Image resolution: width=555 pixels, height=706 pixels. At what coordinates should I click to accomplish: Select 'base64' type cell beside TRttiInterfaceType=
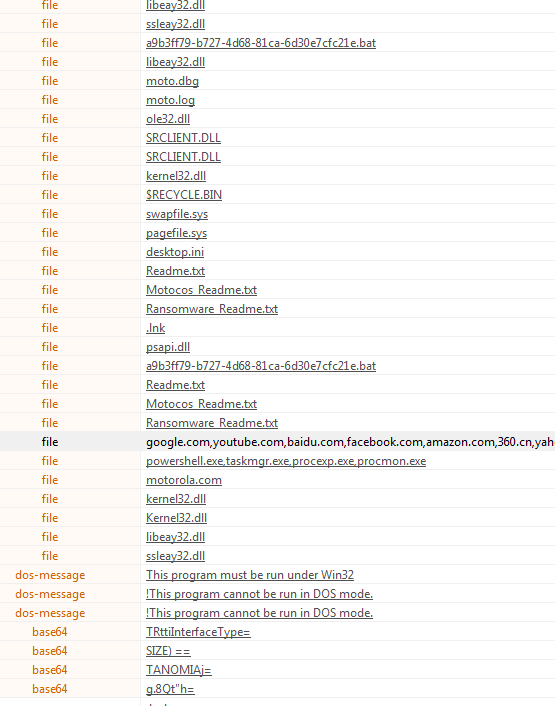[x=50, y=632]
